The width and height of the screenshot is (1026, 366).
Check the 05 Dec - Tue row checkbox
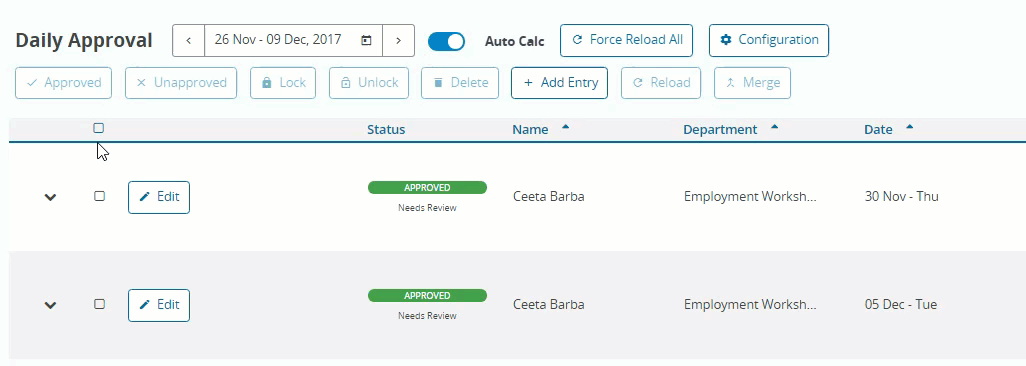click(x=99, y=304)
